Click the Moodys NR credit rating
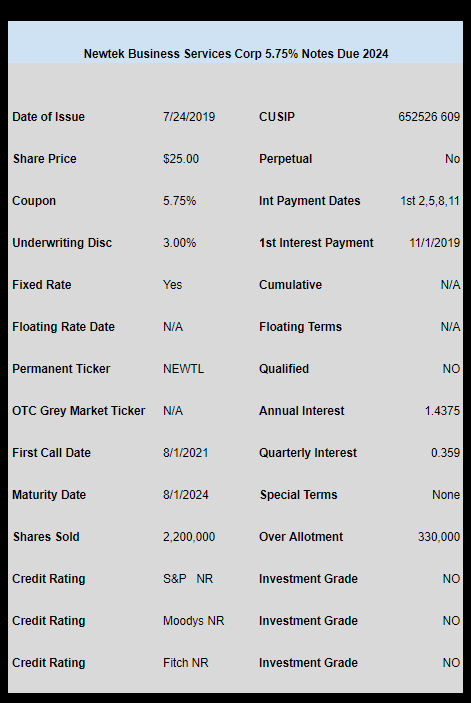The height and width of the screenshot is (703, 471). click(193, 621)
